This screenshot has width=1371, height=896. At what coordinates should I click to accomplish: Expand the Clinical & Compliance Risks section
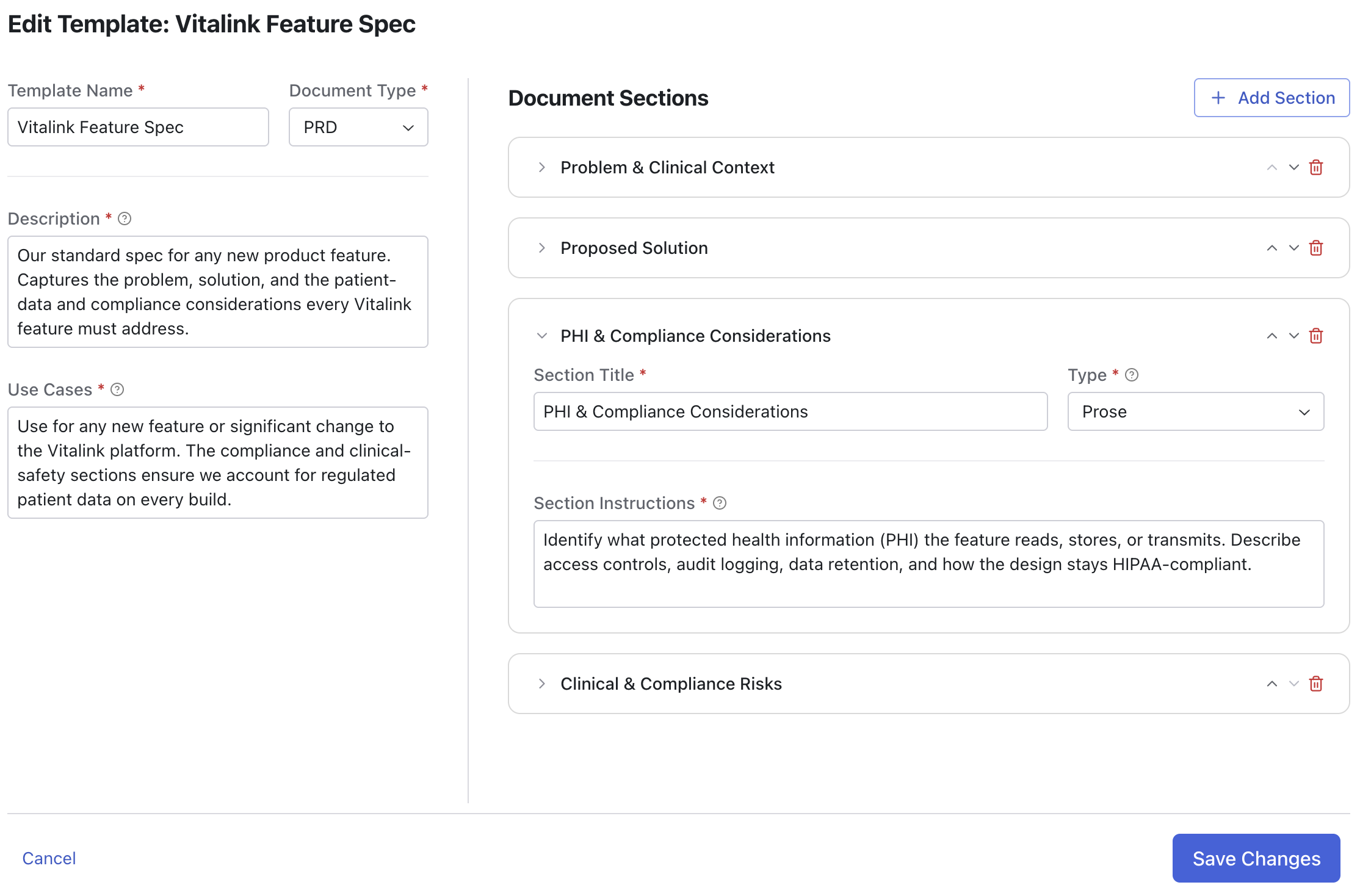[x=541, y=684]
